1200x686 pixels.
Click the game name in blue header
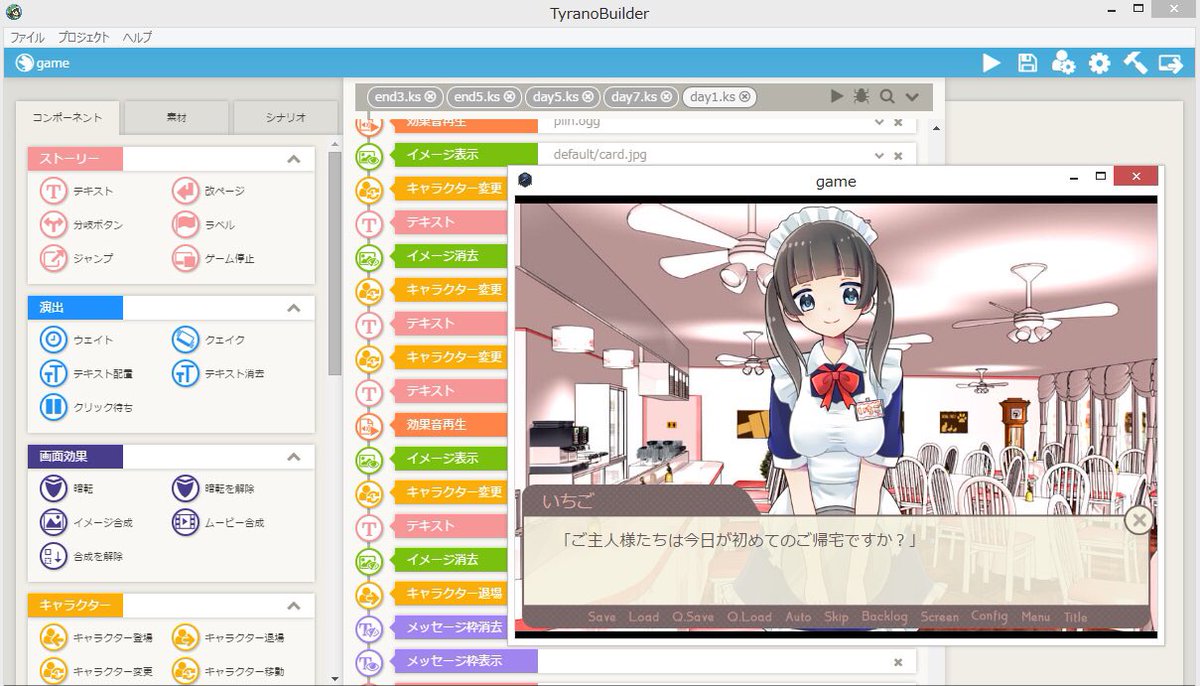pyautogui.click(x=52, y=63)
